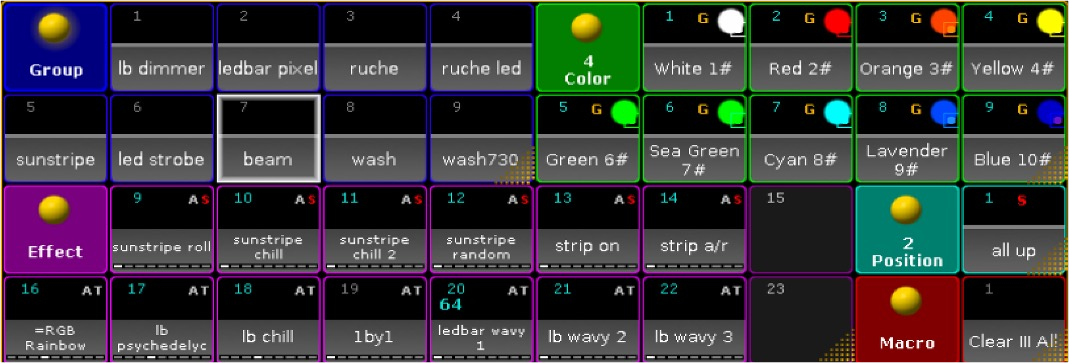
Task: Apply the Yellow 4# color preset
Action: point(1014,48)
